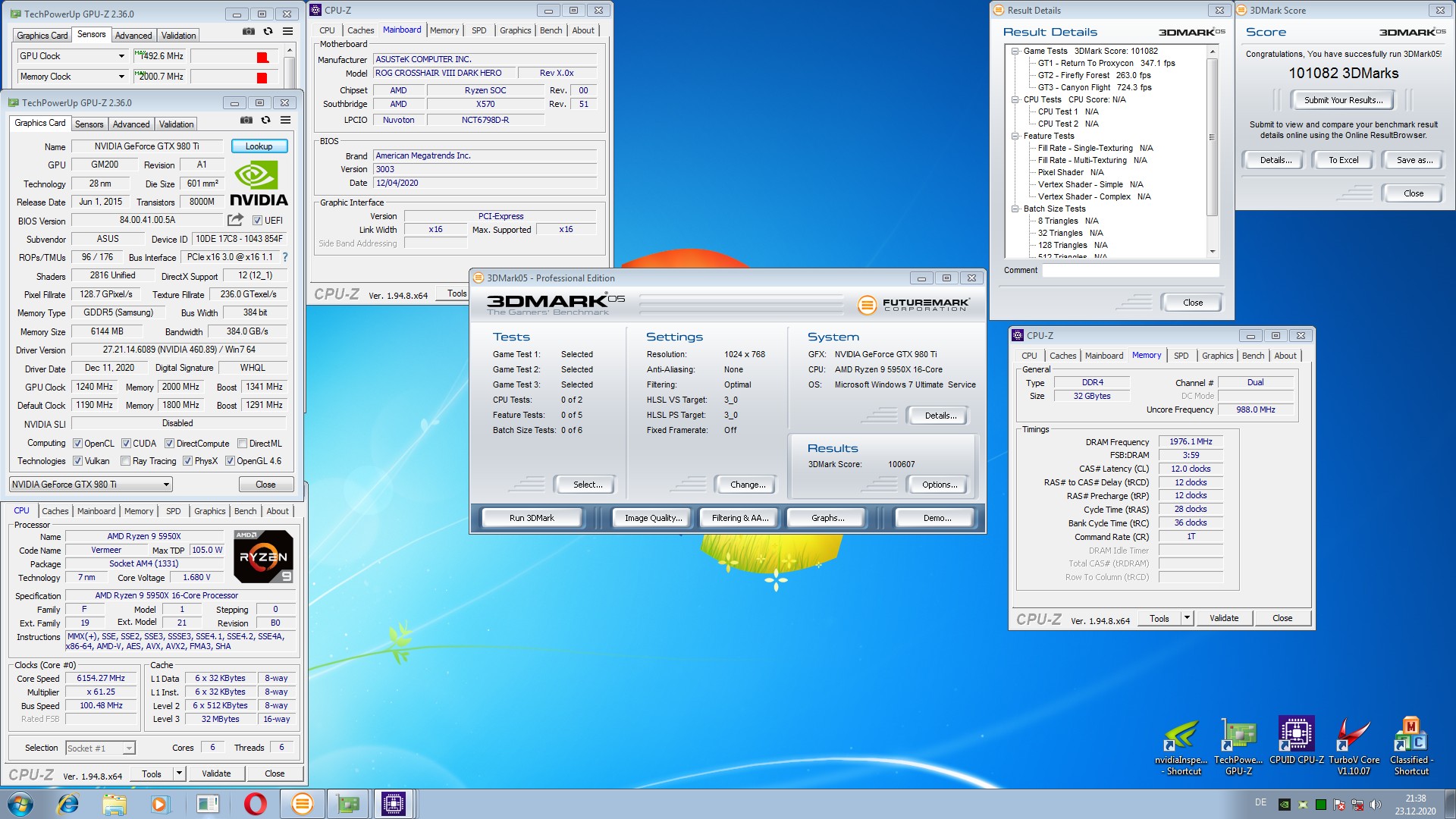Click To Excel button in 3DMark Score
1456x819 pixels.
1343,160
